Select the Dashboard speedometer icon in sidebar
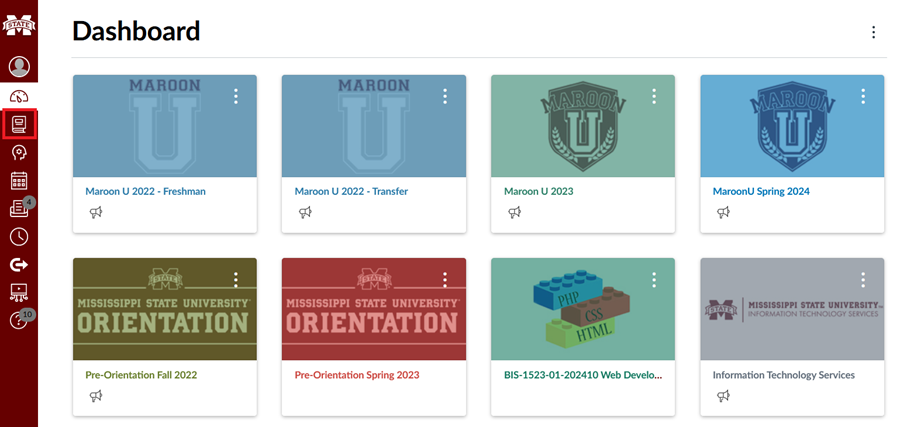The width and height of the screenshot is (900, 427). click(x=19, y=96)
